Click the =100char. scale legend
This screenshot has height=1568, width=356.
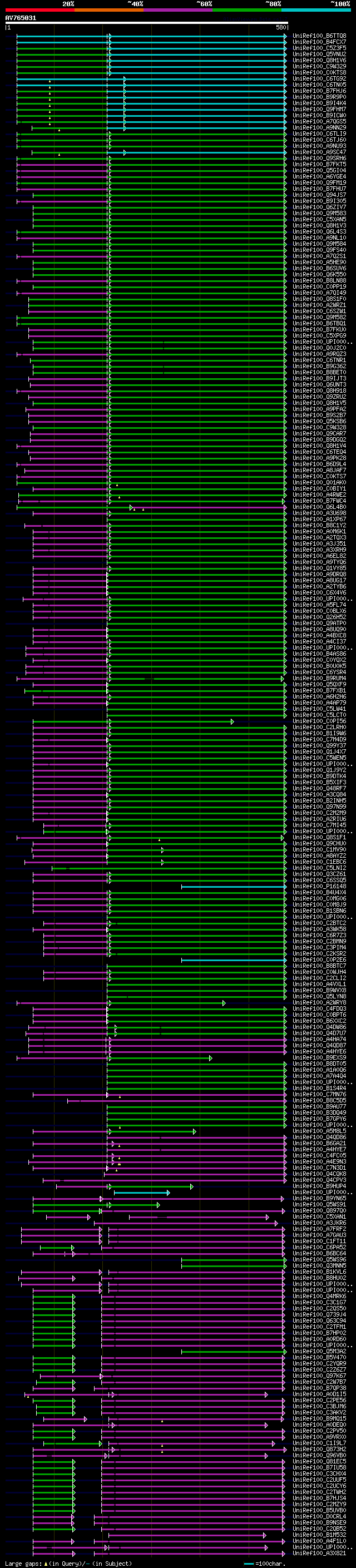[x=264, y=1564]
